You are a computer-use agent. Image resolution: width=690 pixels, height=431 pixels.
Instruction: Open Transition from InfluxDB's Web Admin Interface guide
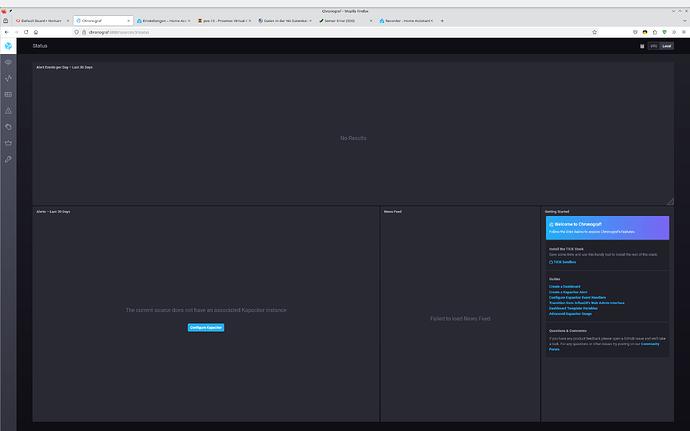tap(587, 303)
